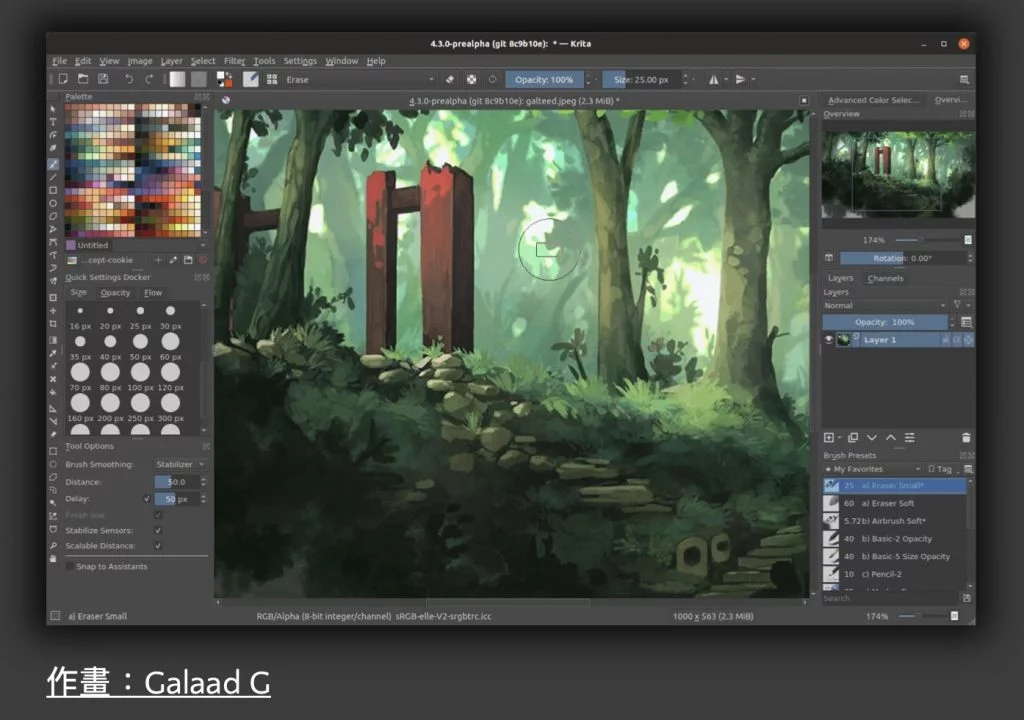The height and width of the screenshot is (720, 1024).
Task: Click the top toolbar Opacity slider
Action: pos(544,79)
